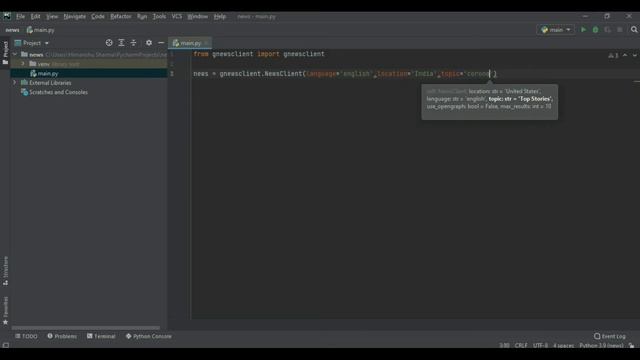Select Scratches and Consoles item
Screen dimensions: 640x360
[x=58, y=92]
